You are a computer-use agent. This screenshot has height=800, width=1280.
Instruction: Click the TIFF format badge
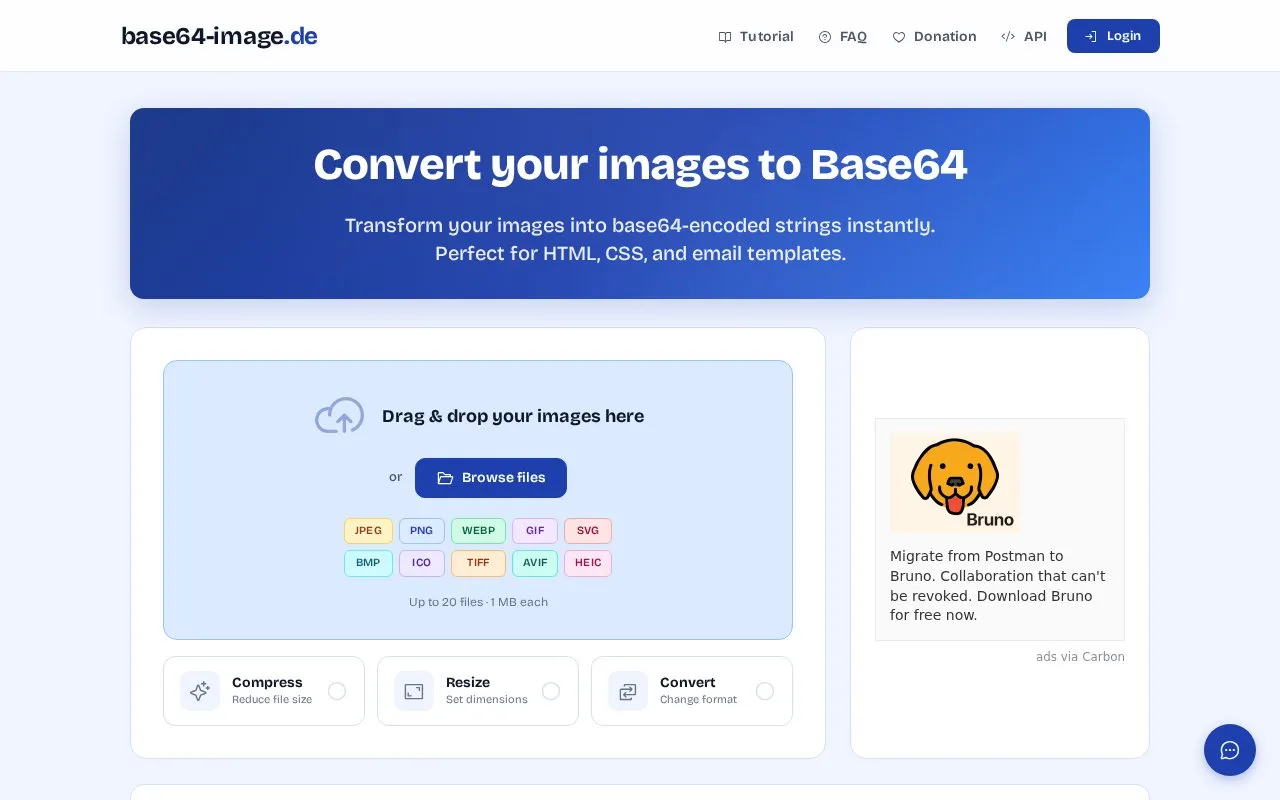(x=478, y=563)
